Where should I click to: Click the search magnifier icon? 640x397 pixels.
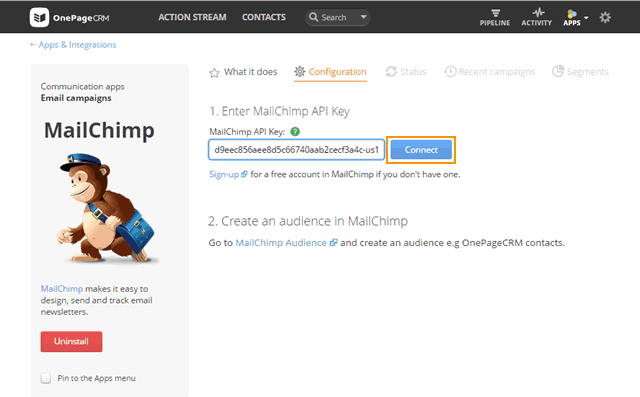click(313, 17)
